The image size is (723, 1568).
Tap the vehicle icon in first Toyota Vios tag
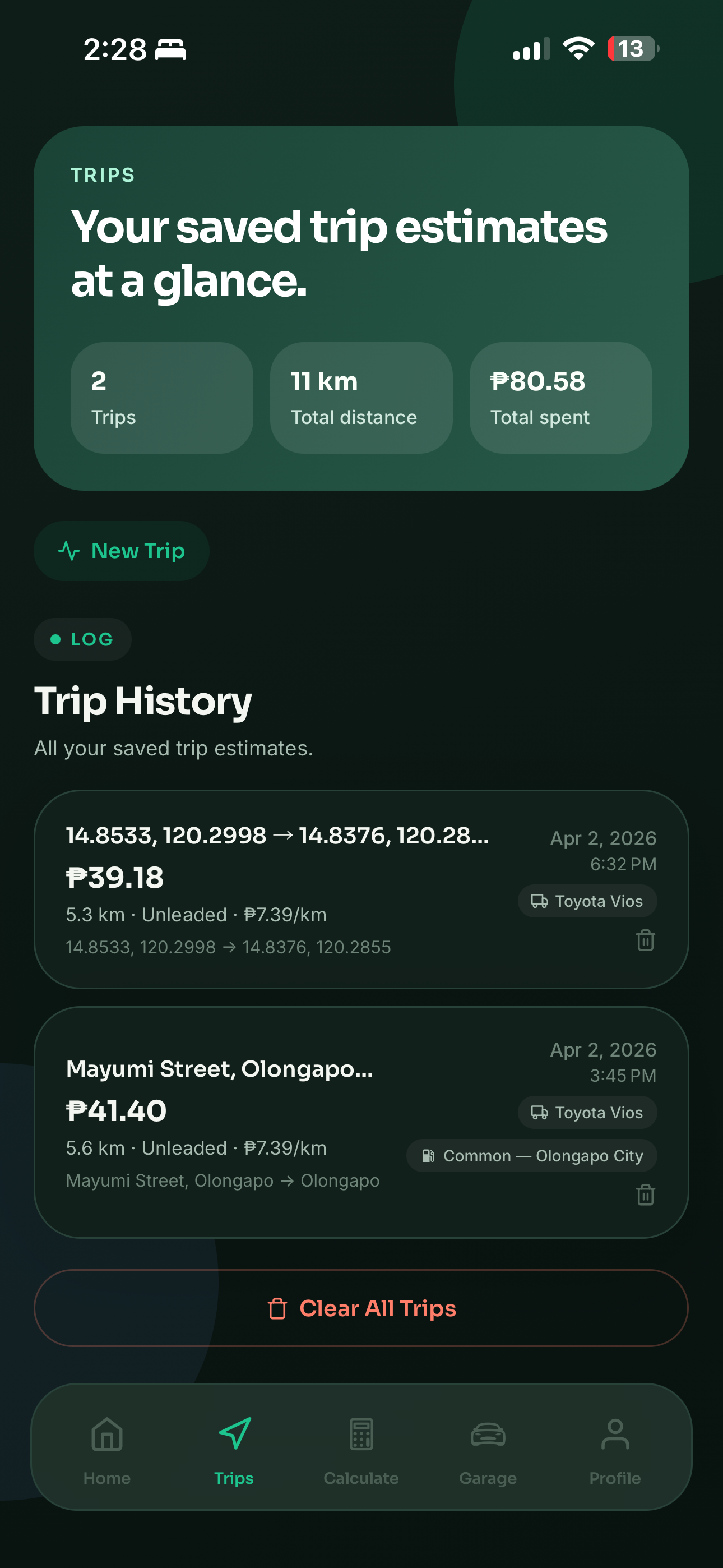[539, 901]
